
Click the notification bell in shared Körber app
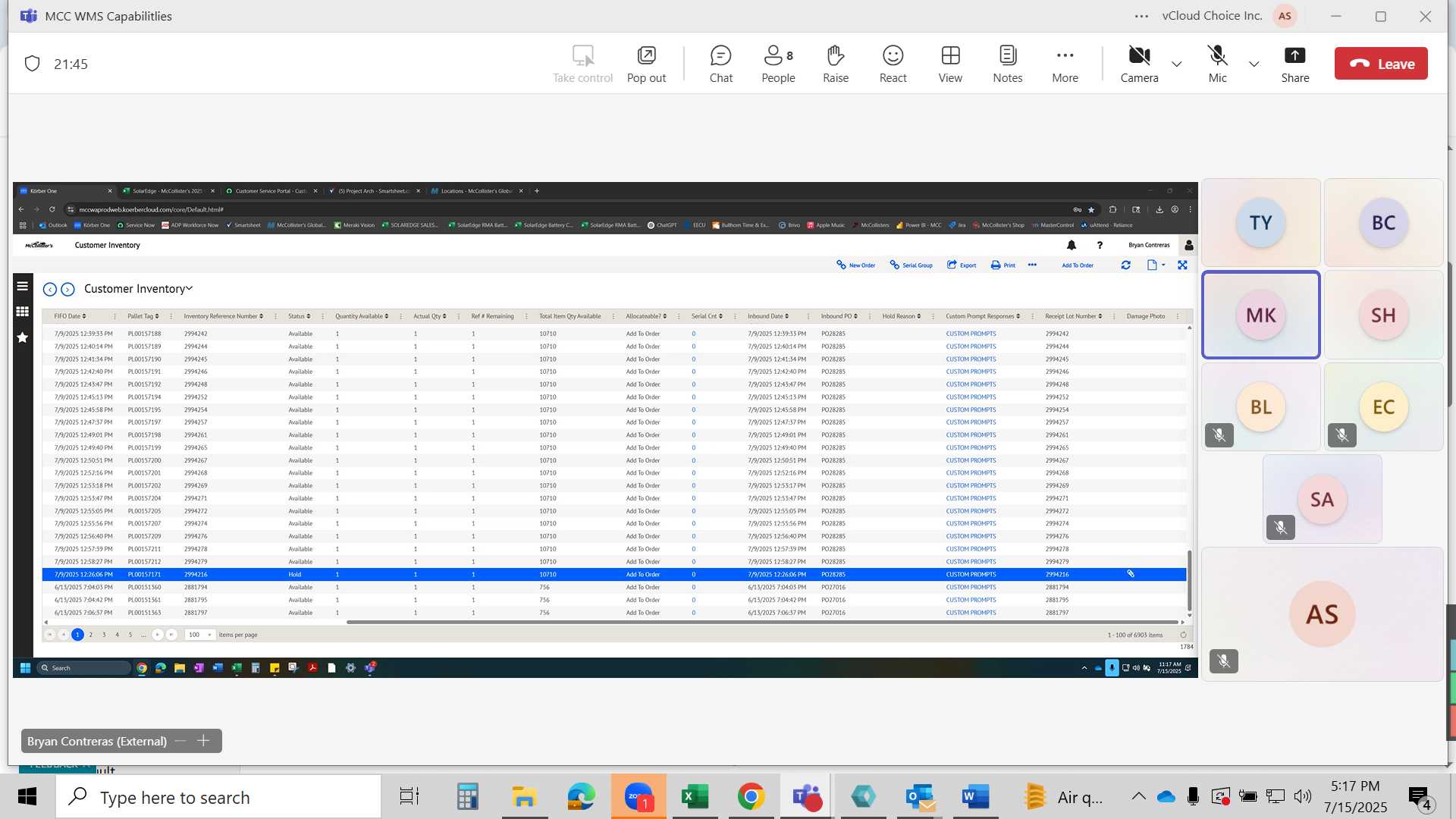click(x=1071, y=245)
